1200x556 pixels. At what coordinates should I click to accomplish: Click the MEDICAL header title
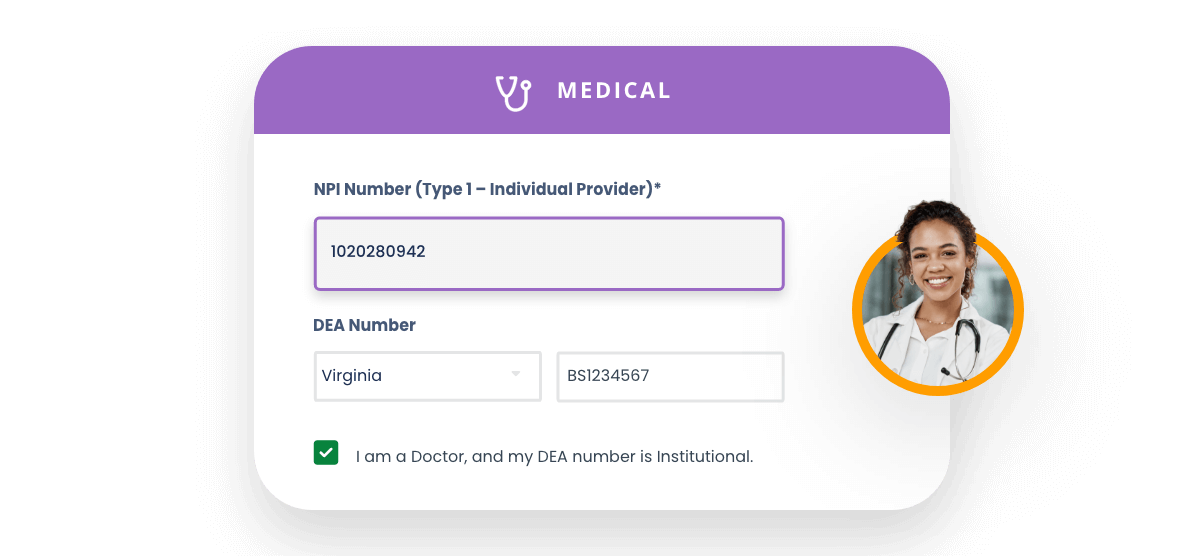coord(614,91)
